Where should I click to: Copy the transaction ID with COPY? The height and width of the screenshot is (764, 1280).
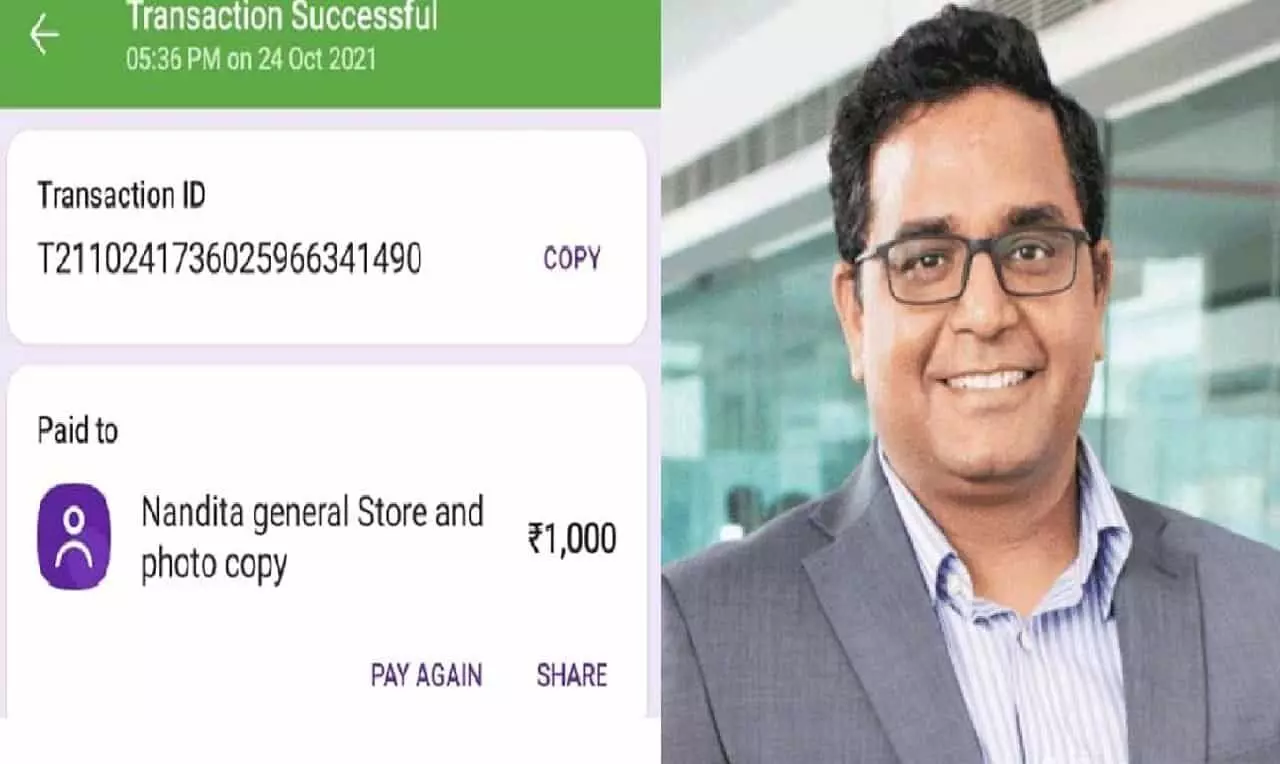point(572,259)
